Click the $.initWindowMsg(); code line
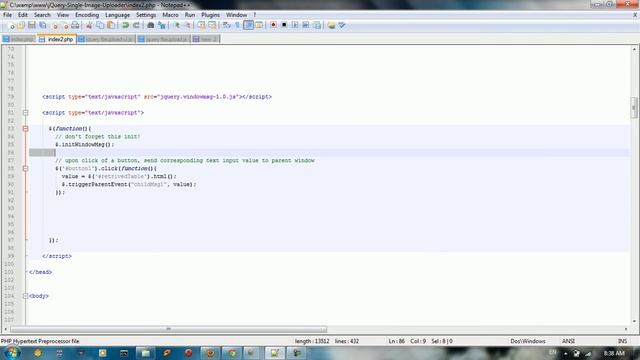The width and height of the screenshot is (640, 360). click(x=85, y=144)
